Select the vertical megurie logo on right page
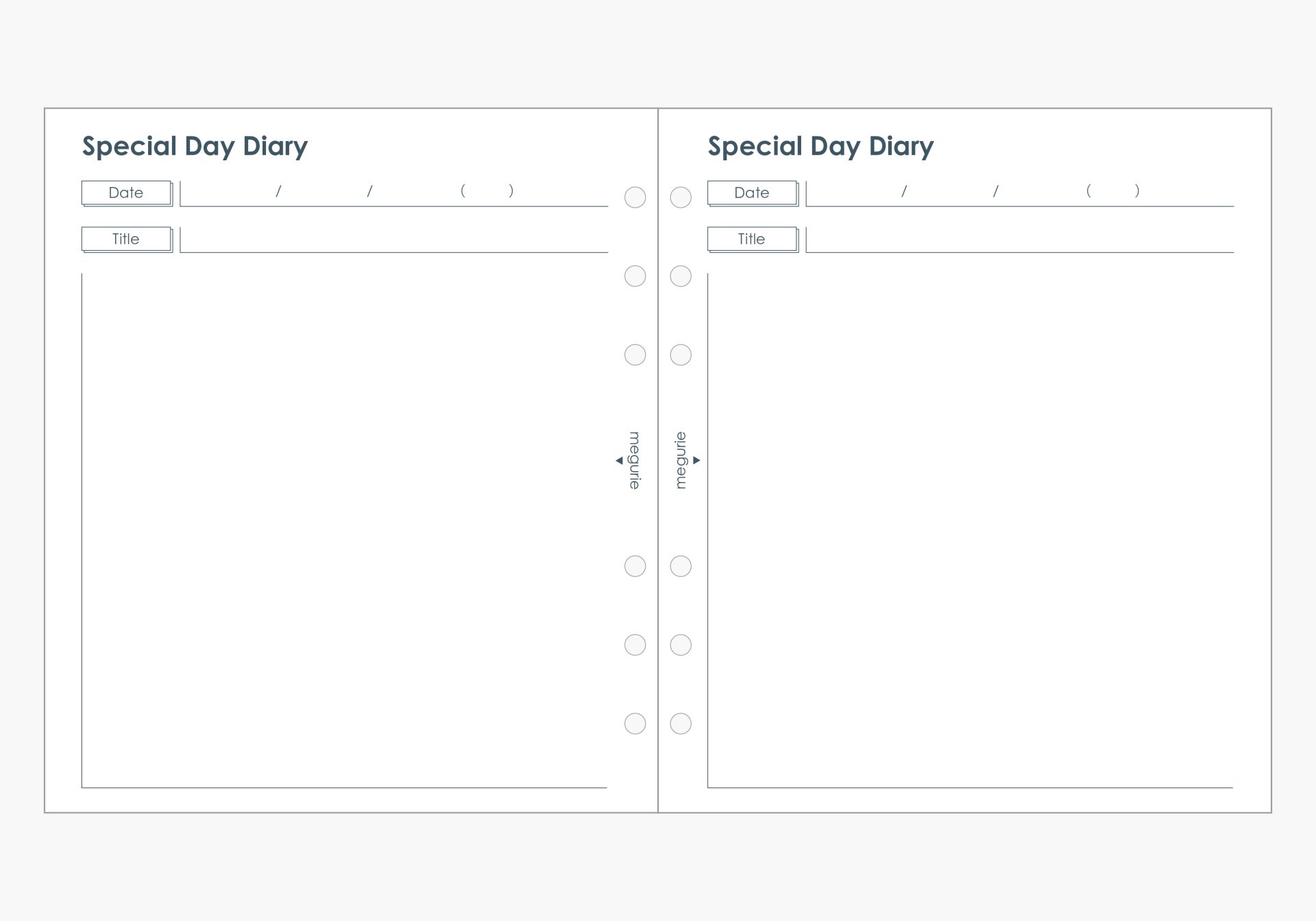The width and height of the screenshot is (1316, 921). click(681, 460)
